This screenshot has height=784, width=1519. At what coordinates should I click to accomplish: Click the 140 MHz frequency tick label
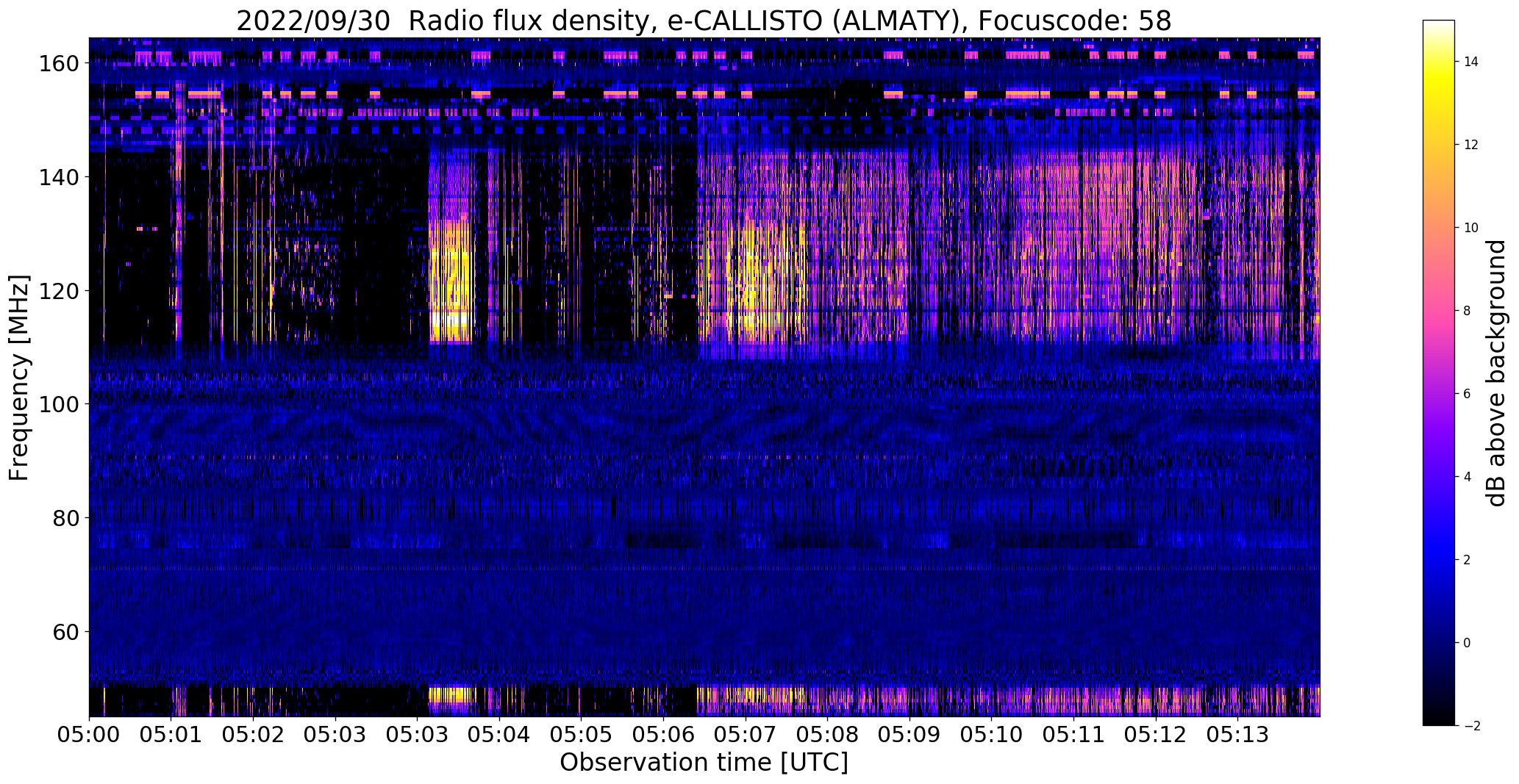pyautogui.click(x=57, y=177)
